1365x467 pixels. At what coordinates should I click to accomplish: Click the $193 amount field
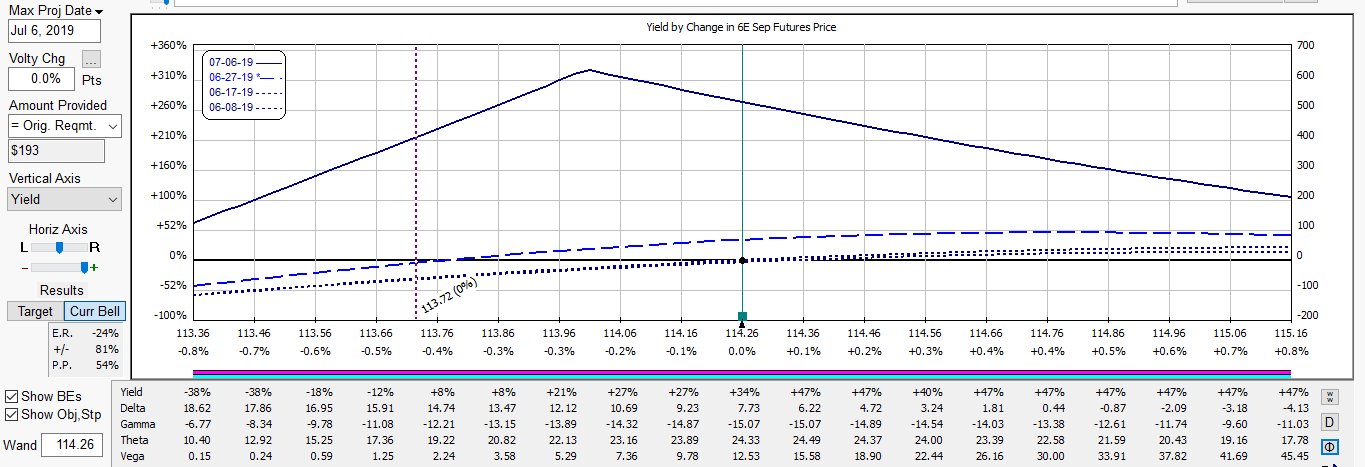pos(56,151)
